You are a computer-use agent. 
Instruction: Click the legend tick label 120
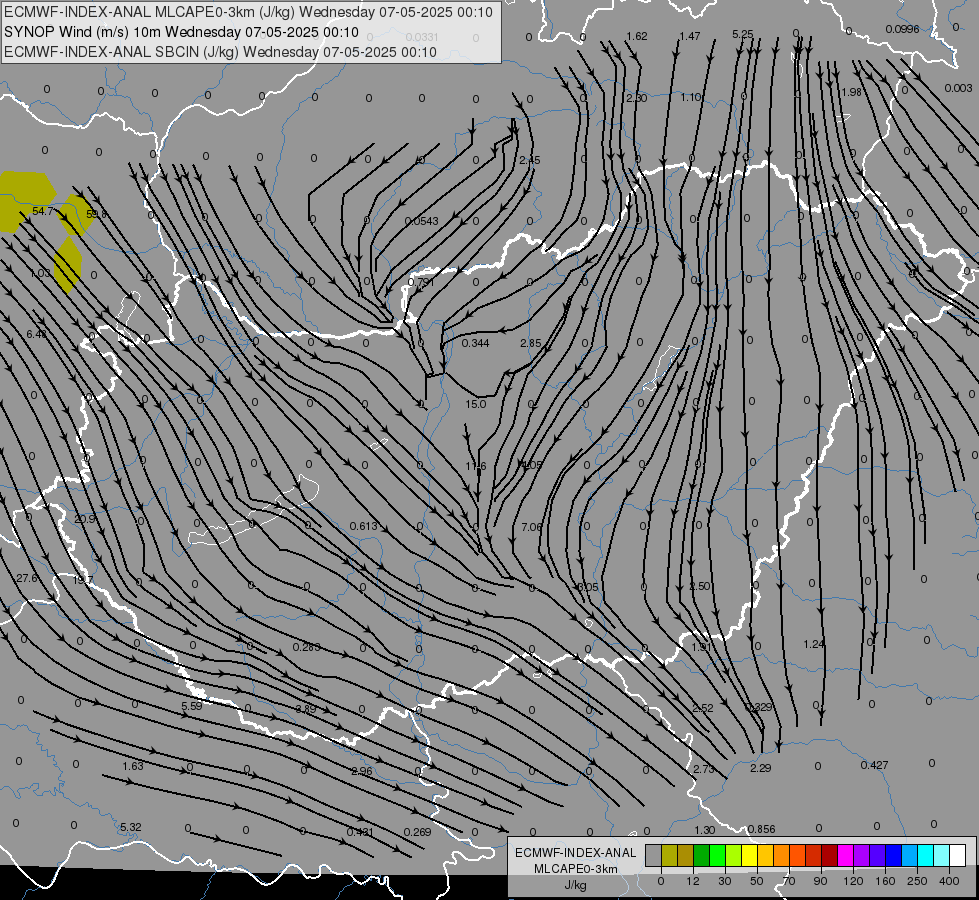853,881
